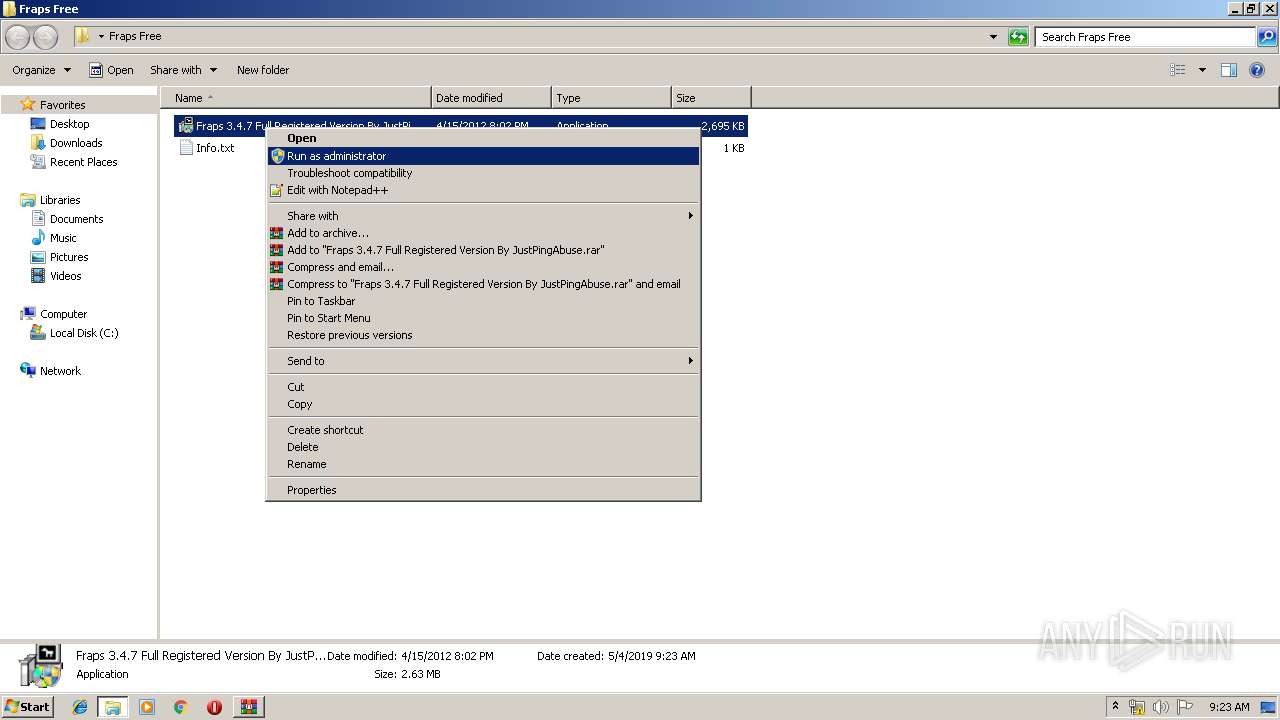Viewport: 1280px width, 720px height.
Task: Expand Share with submenu in context menu
Action: tap(483, 216)
